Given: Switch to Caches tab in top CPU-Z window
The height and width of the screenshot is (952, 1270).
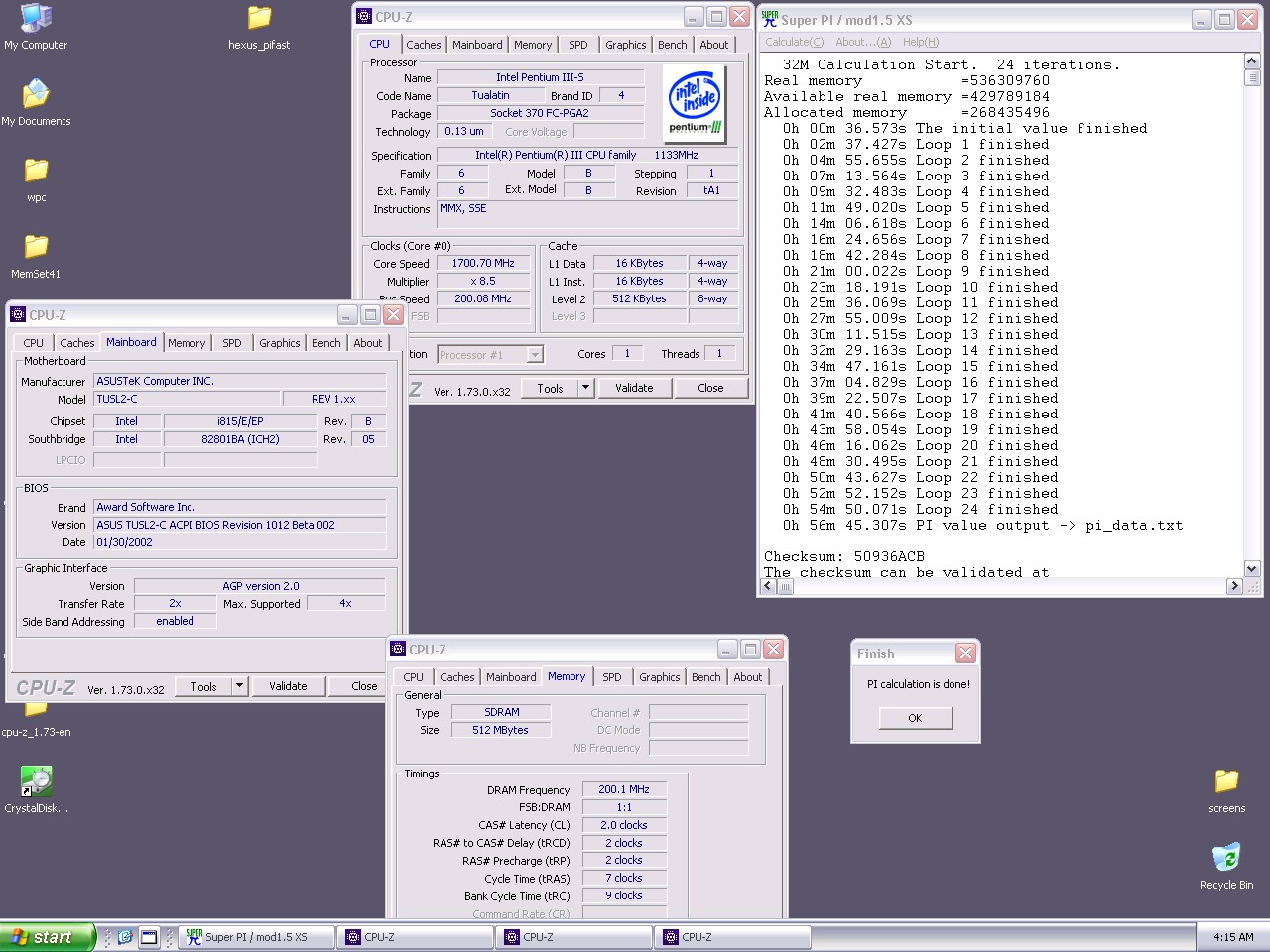Looking at the screenshot, I should coord(424,45).
